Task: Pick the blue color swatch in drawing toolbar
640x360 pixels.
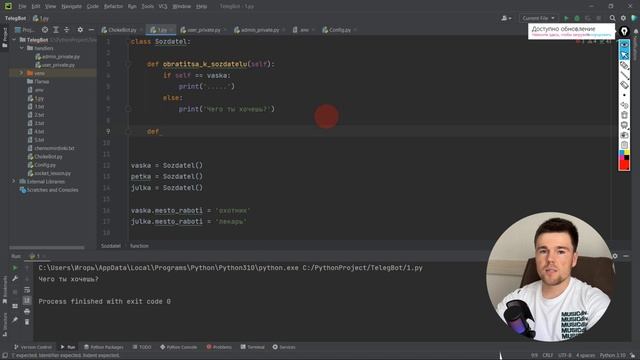Action: pos(622,153)
